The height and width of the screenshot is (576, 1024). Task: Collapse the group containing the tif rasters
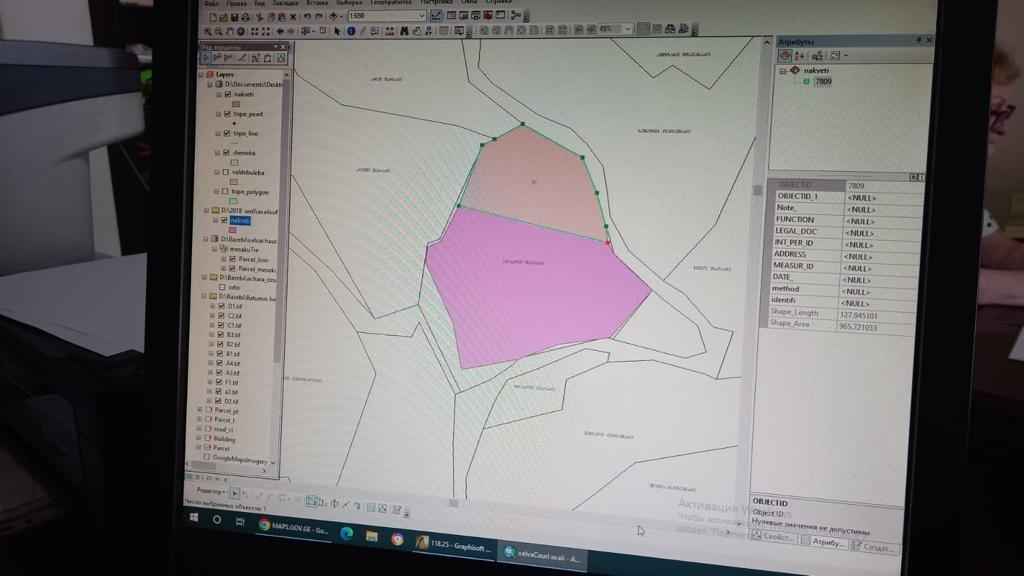pos(204,296)
